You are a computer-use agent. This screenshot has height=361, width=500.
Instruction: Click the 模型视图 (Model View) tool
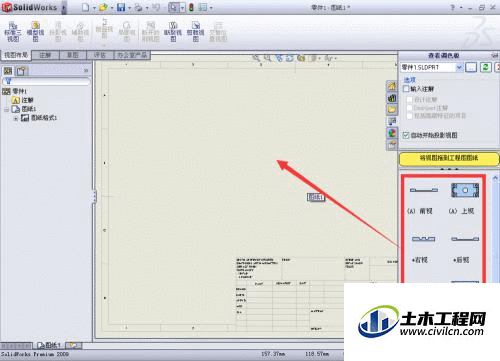35,32
